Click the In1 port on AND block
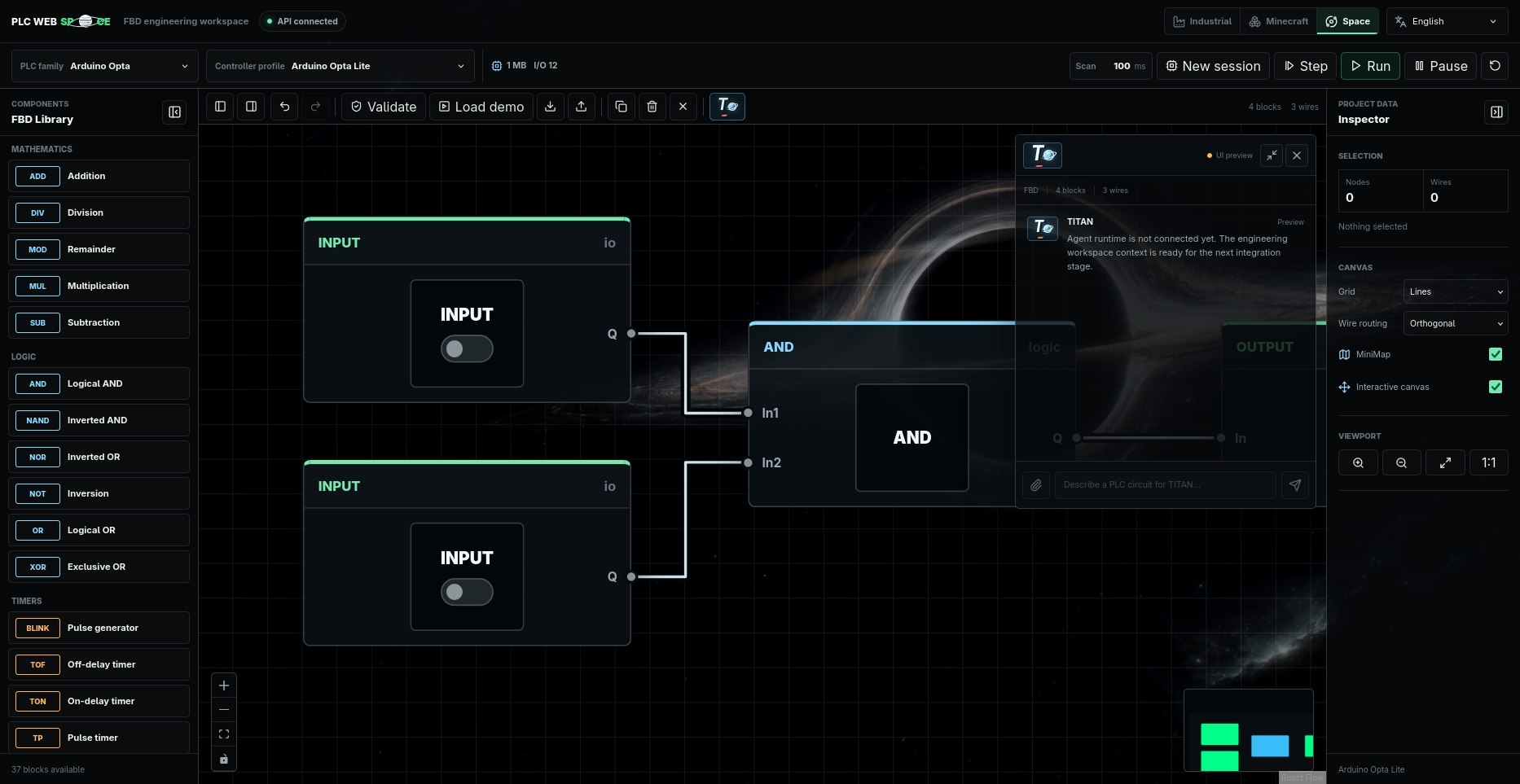 (x=748, y=413)
